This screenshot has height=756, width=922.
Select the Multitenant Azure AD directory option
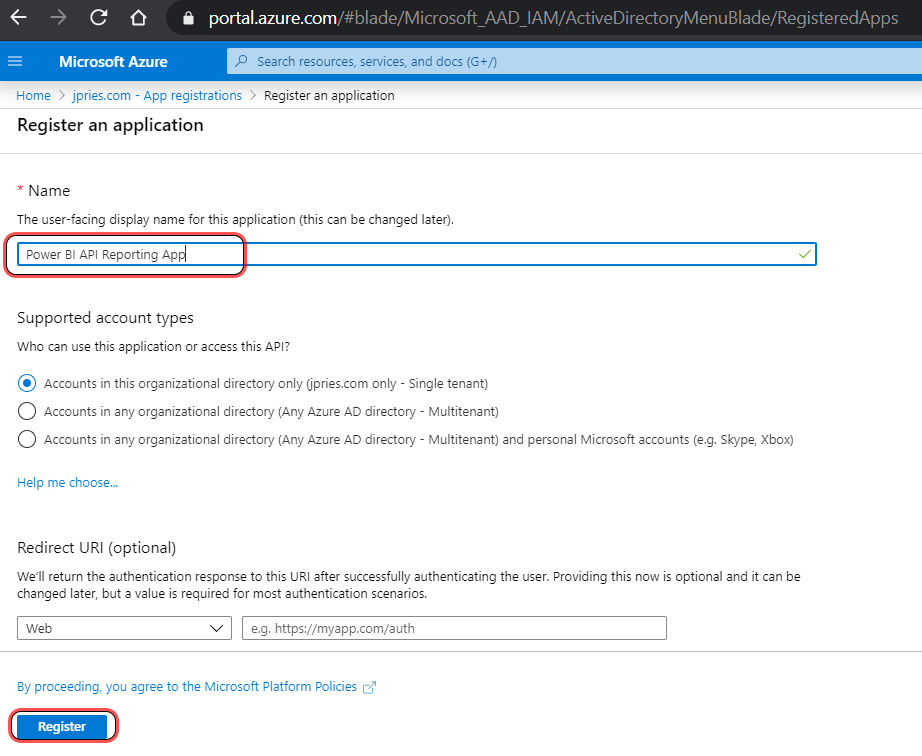pos(27,411)
